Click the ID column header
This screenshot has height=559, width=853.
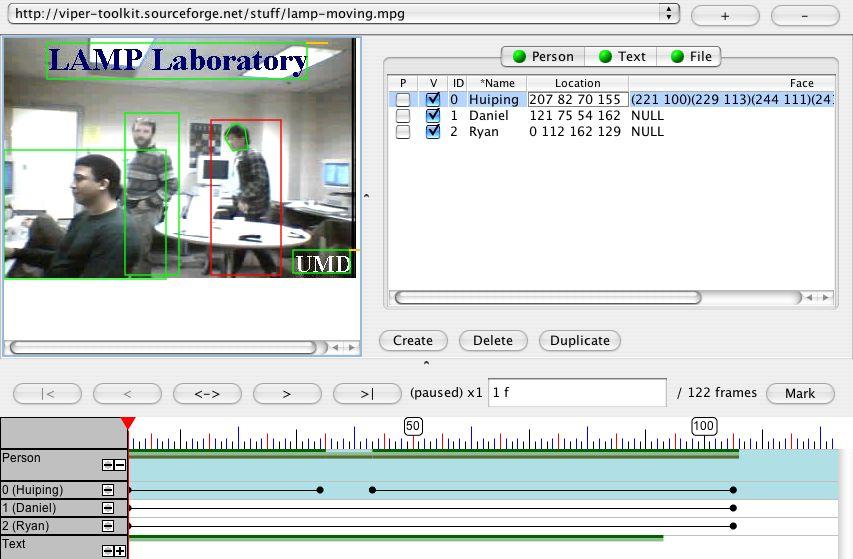(458, 83)
